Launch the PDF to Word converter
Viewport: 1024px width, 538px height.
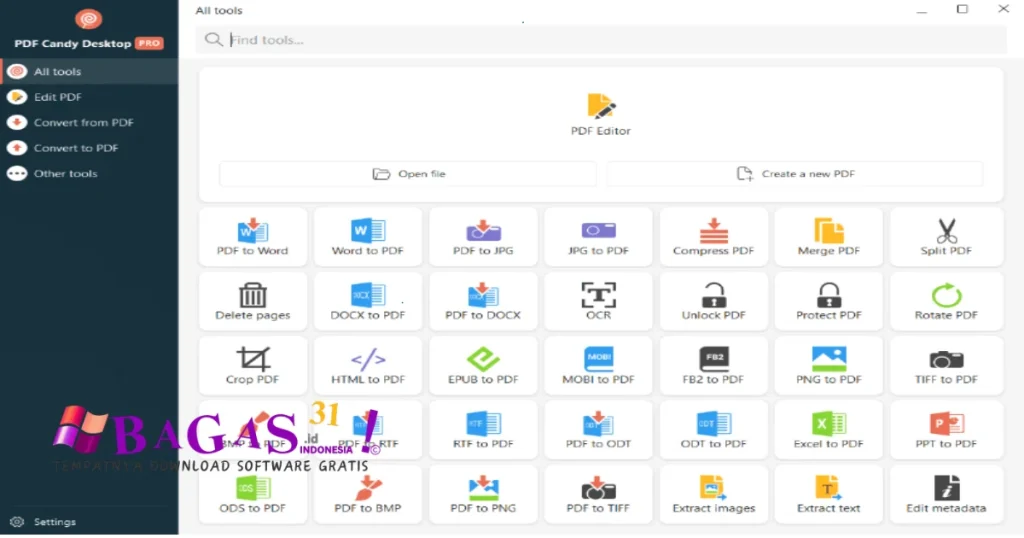coord(253,237)
